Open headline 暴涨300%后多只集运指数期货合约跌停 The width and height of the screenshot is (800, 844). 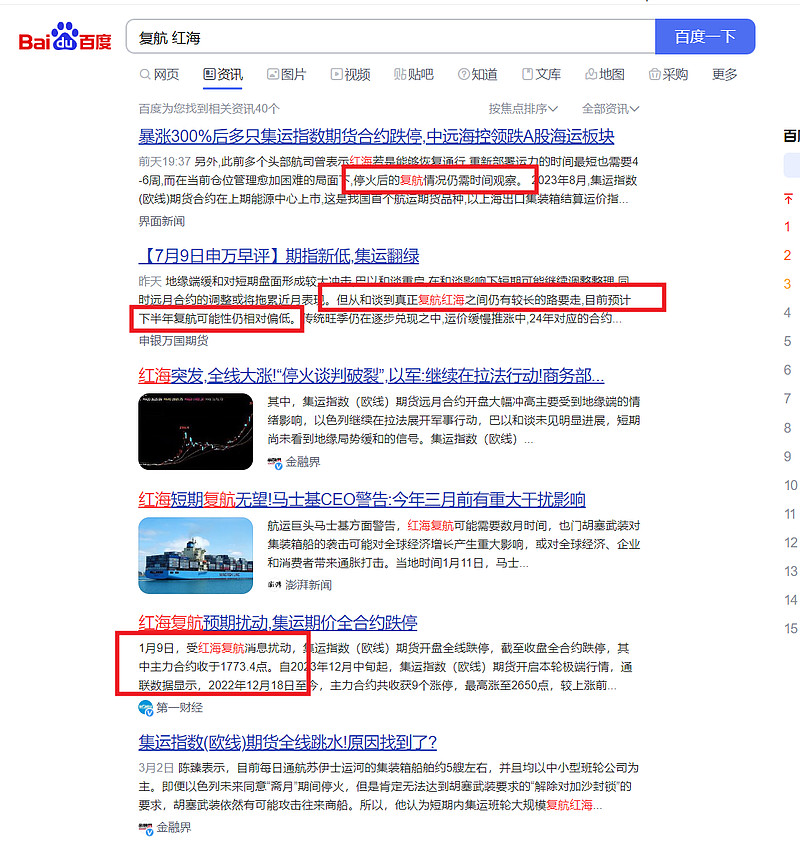pos(376,136)
